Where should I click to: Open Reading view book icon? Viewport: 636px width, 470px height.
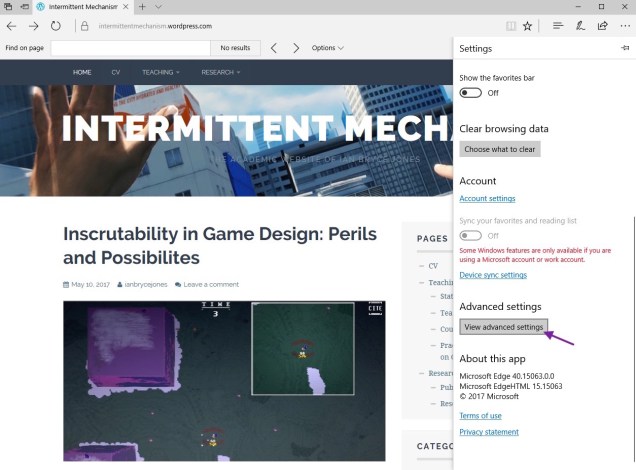511,25
